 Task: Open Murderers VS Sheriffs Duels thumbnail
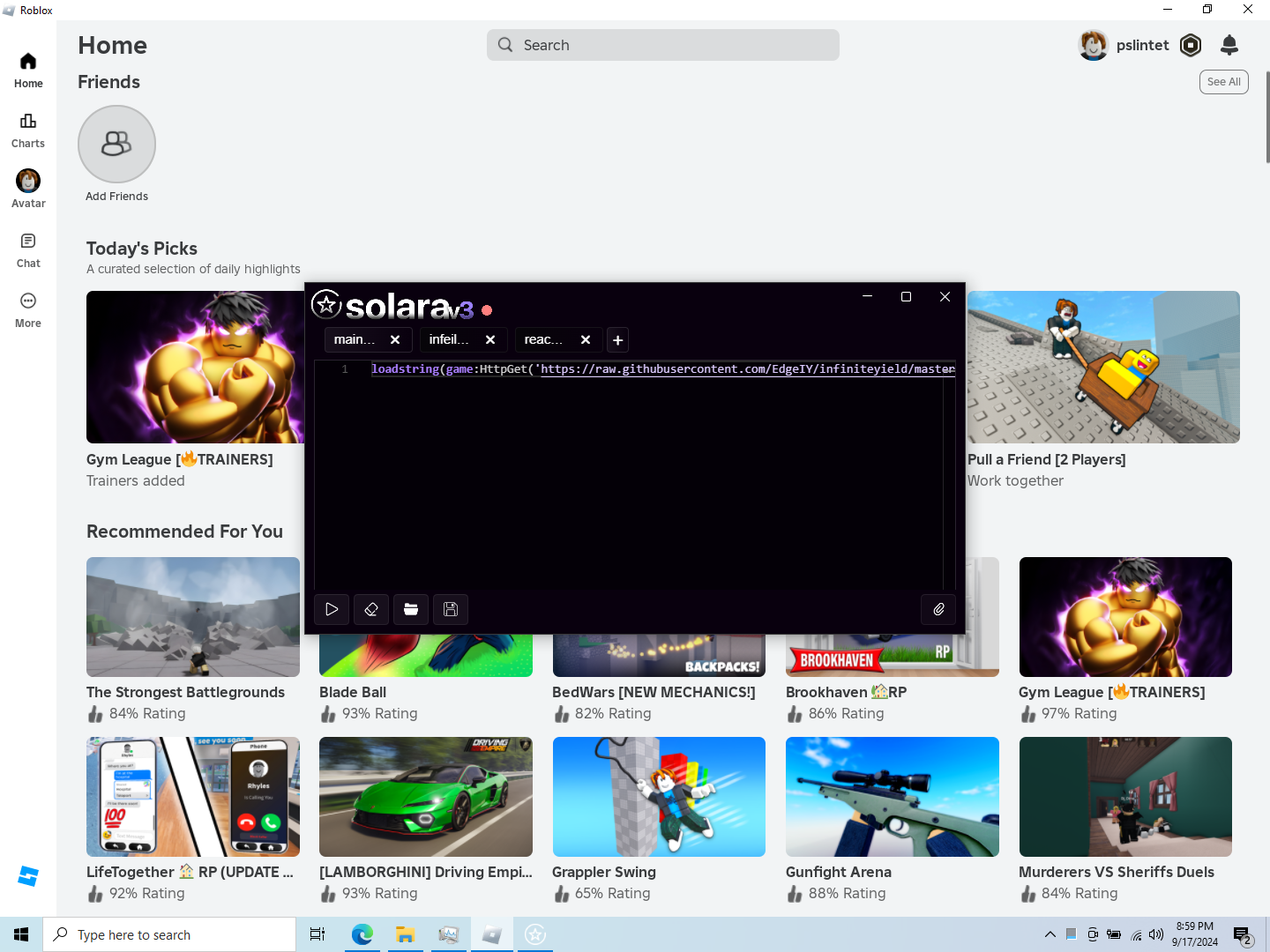[x=1125, y=797]
